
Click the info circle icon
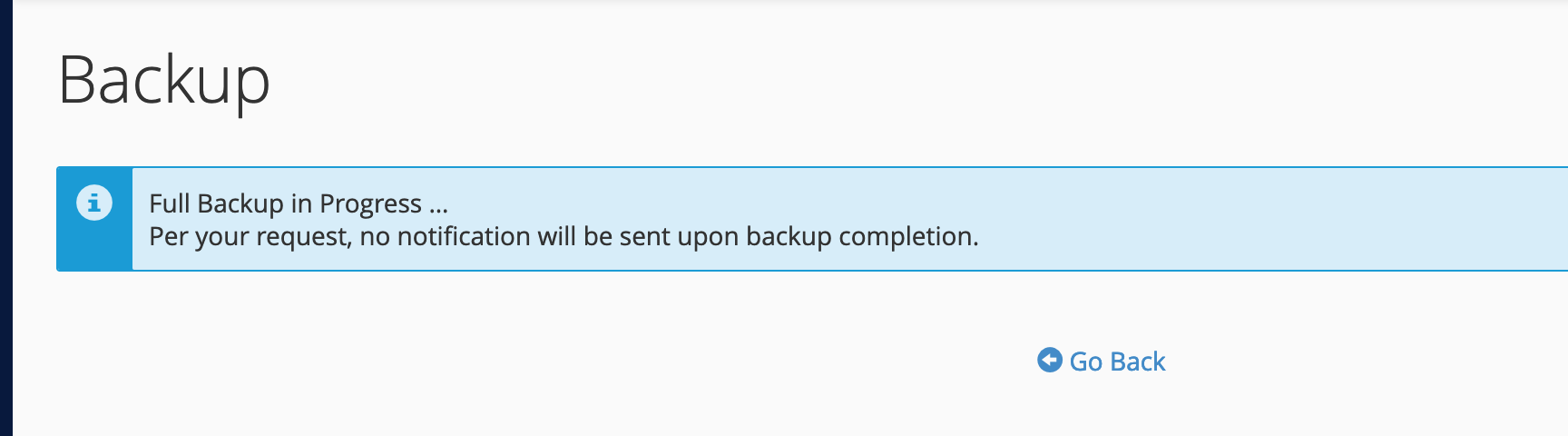(94, 203)
